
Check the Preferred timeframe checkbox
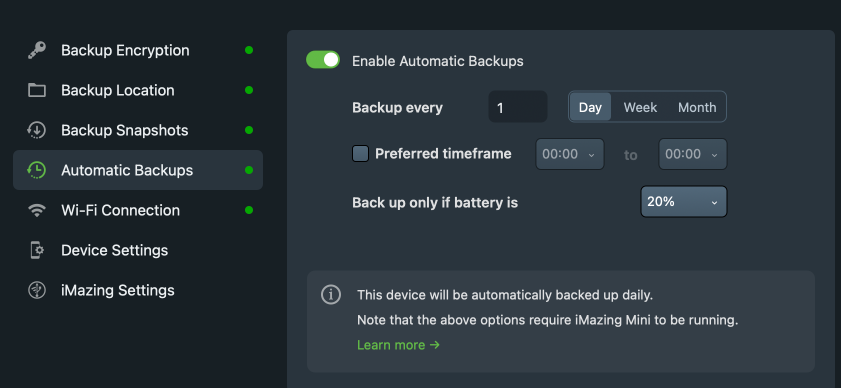click(x=360, y=154)
